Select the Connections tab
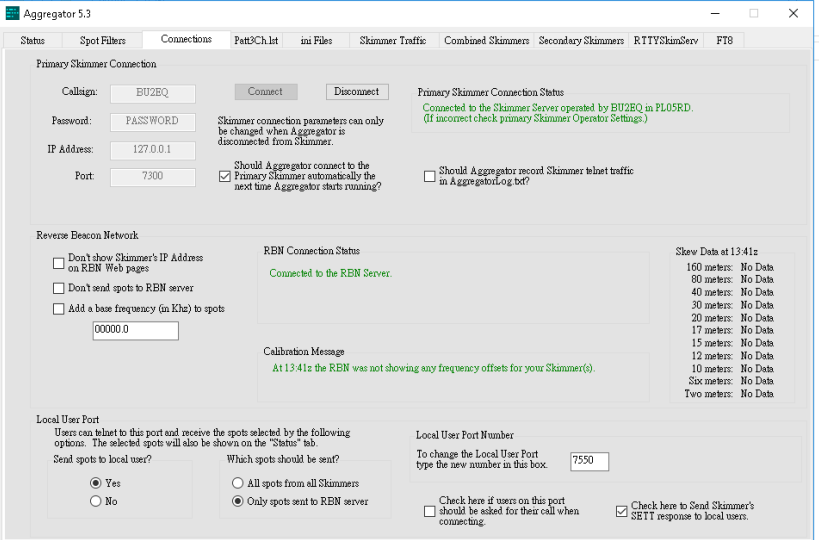Viewport: 819px width, 540px height. 186,39
